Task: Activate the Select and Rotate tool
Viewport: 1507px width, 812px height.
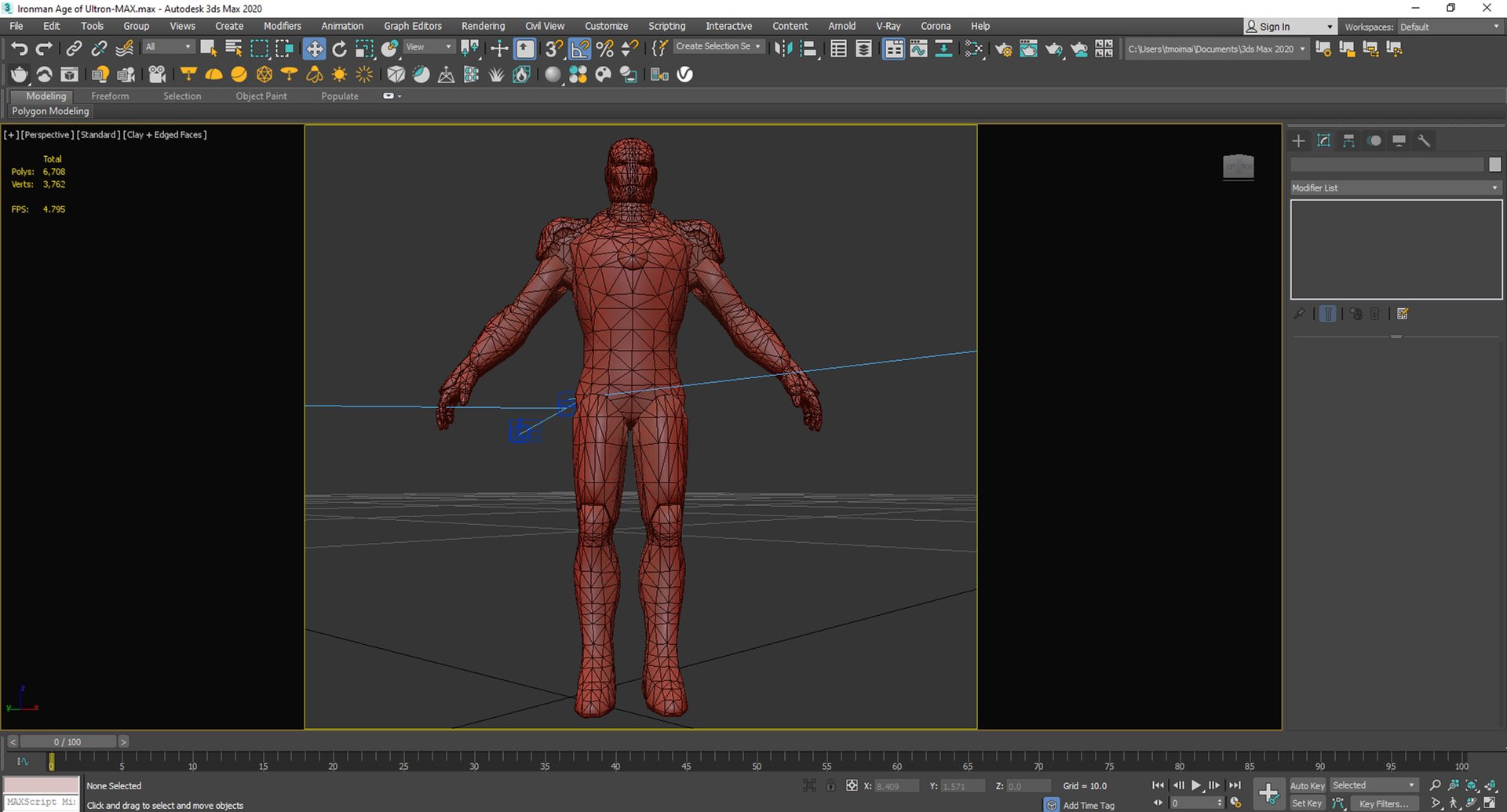Action: click(339, 49)
